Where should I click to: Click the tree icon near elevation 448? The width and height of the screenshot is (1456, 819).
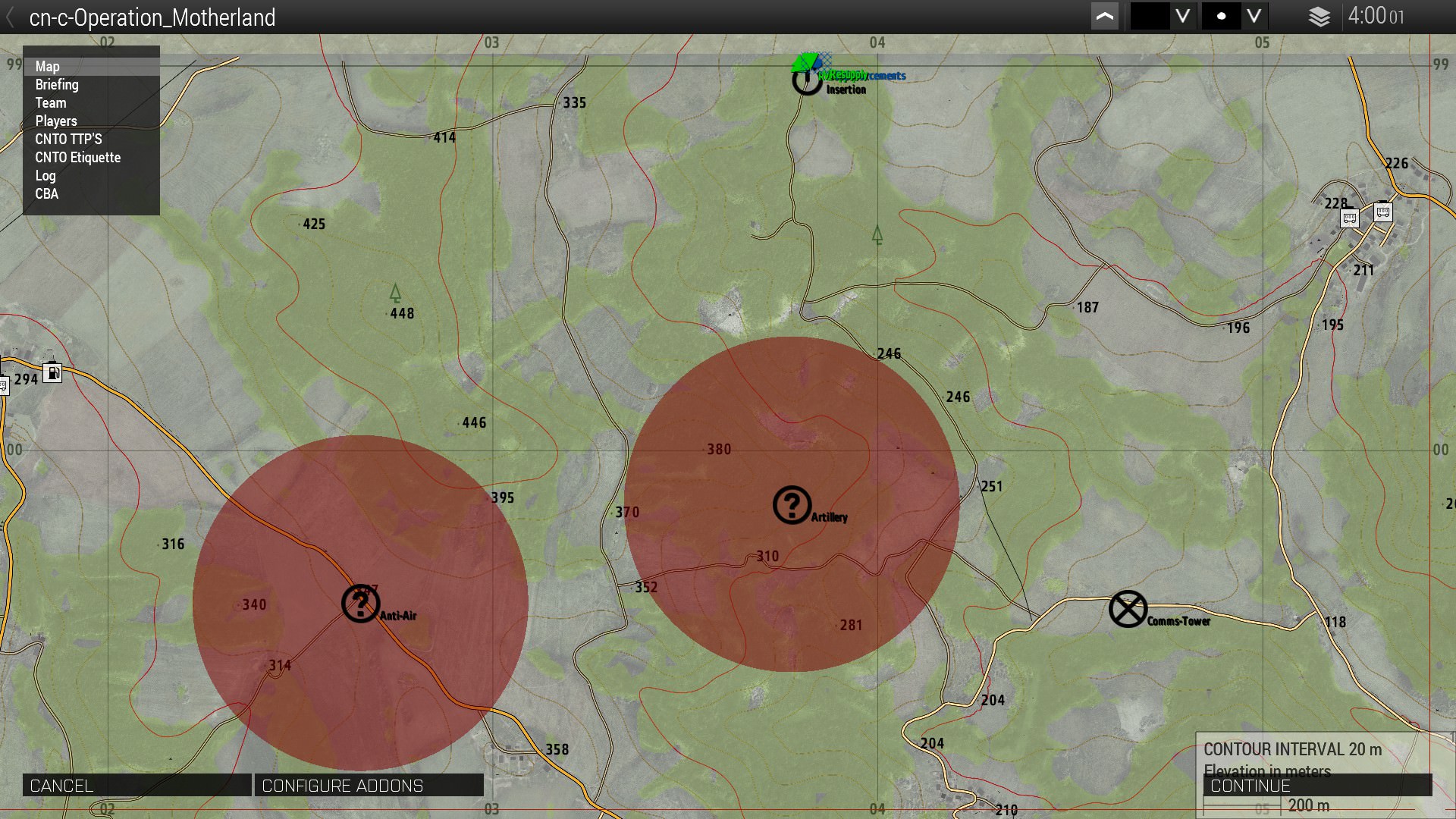point(395,293)
